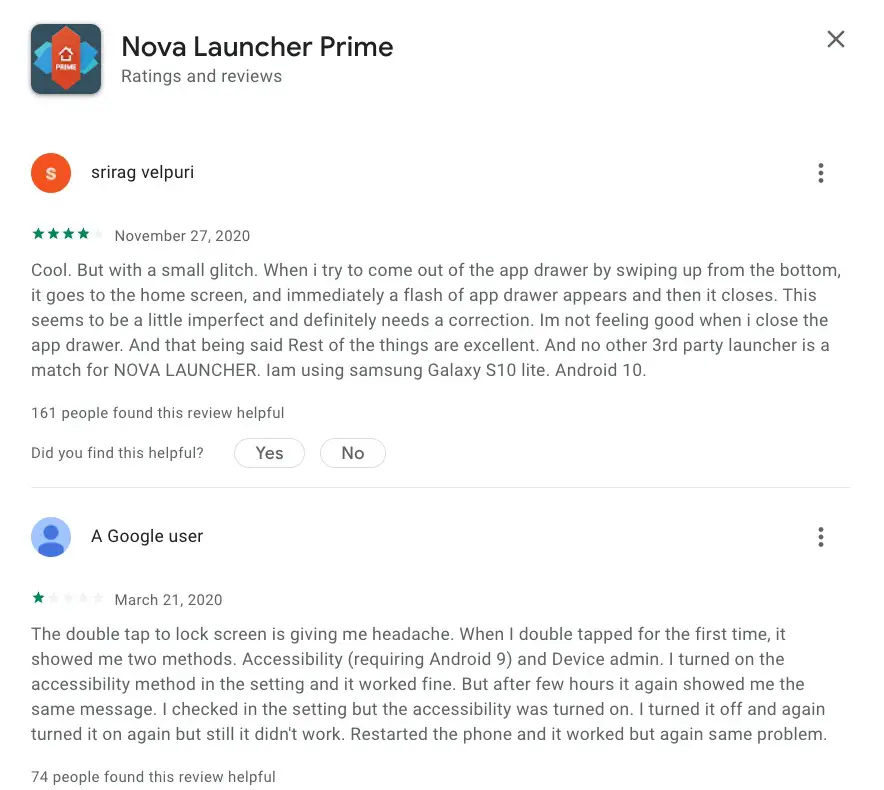Click the 161 people found helpful text

tap(158, 413)
